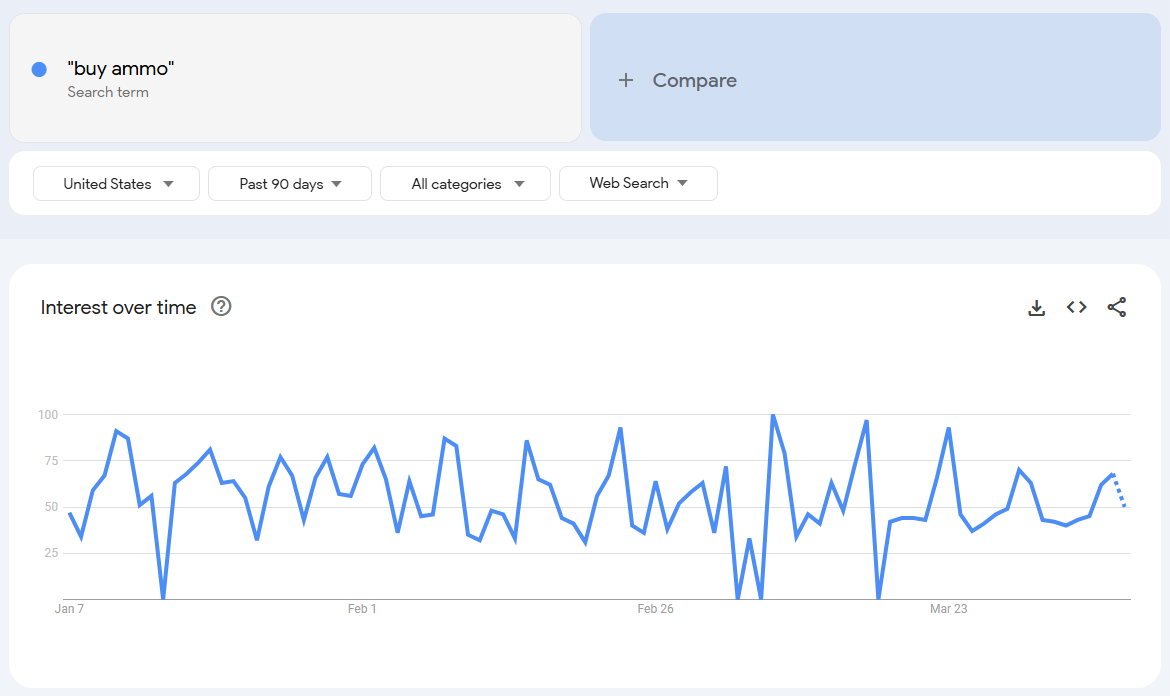Click the plus icon beside Compare
Viewport: 1170px width, 696px height.
point(626,80)
